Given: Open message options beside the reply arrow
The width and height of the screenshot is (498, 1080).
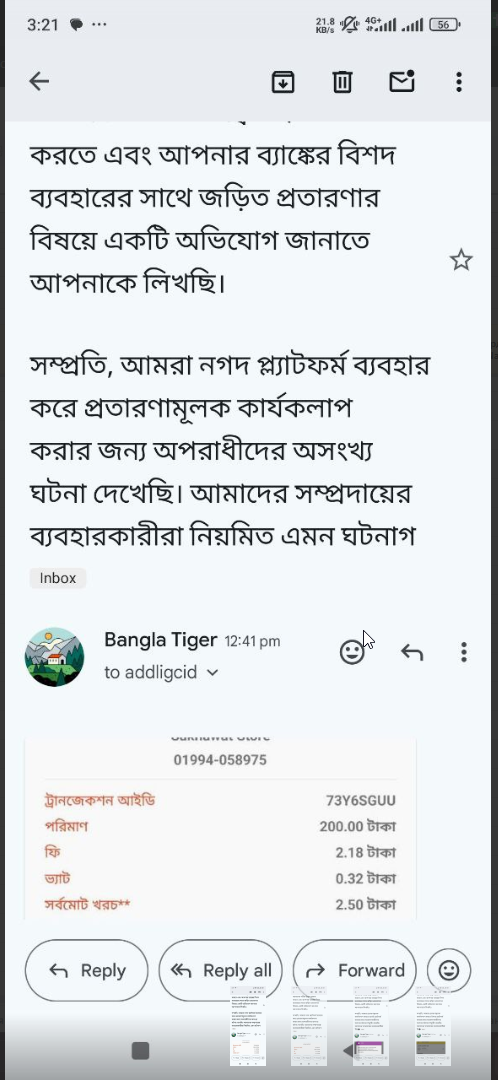Looking at the screenshot, I should [x=464, y=652].
